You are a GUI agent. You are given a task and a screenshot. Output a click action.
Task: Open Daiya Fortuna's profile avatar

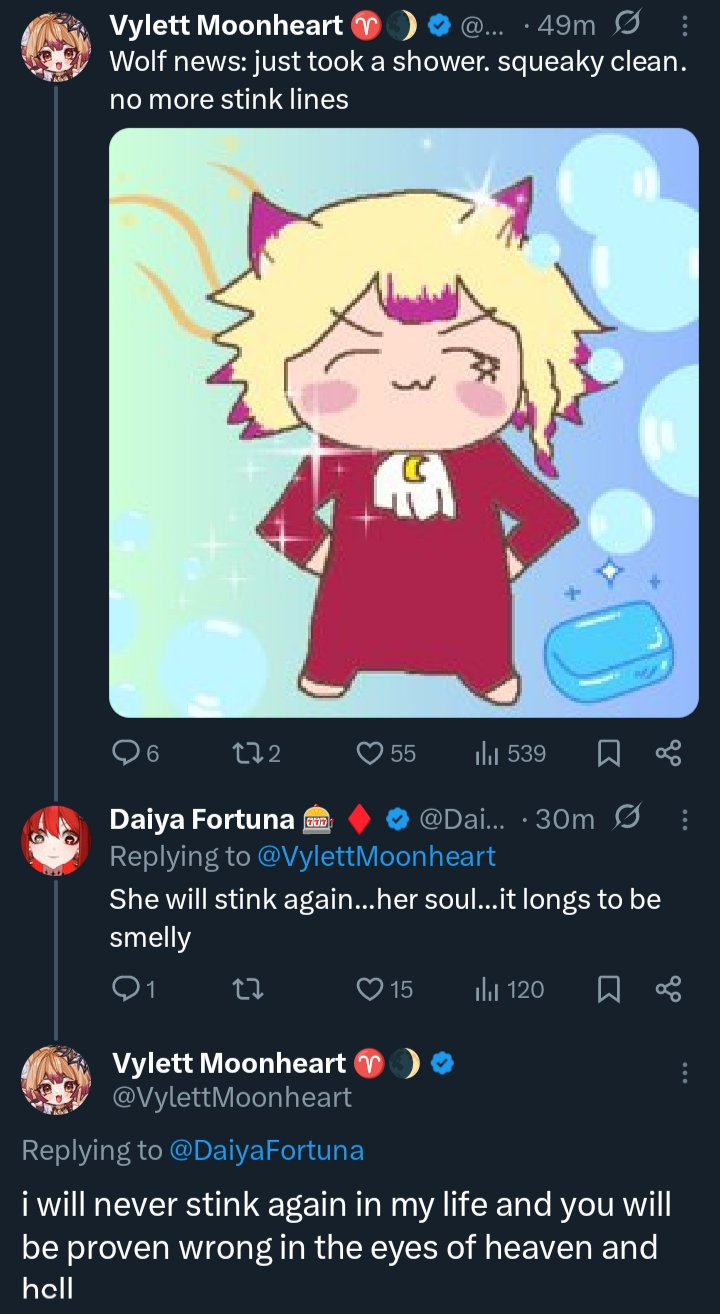point(56,840)
